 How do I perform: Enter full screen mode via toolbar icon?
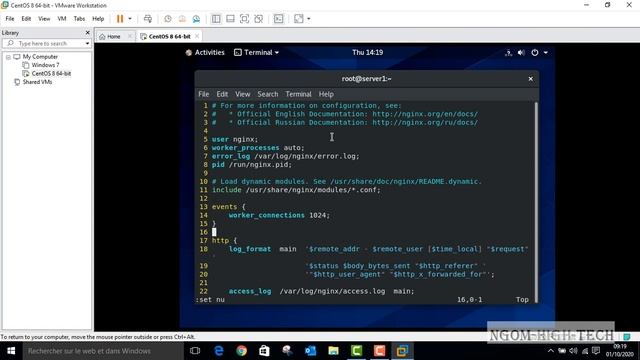tap(244, 19)
